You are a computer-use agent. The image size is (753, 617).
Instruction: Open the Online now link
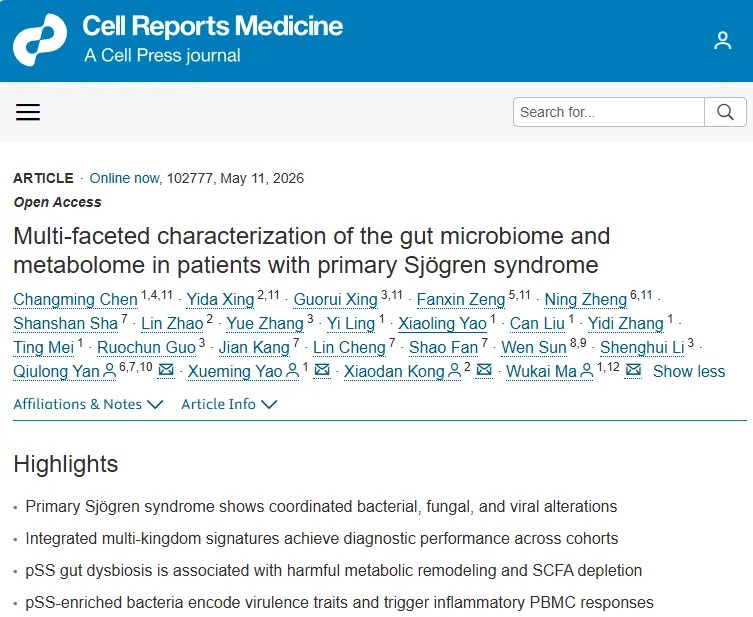pyautogui.click(x=124, y=178)
